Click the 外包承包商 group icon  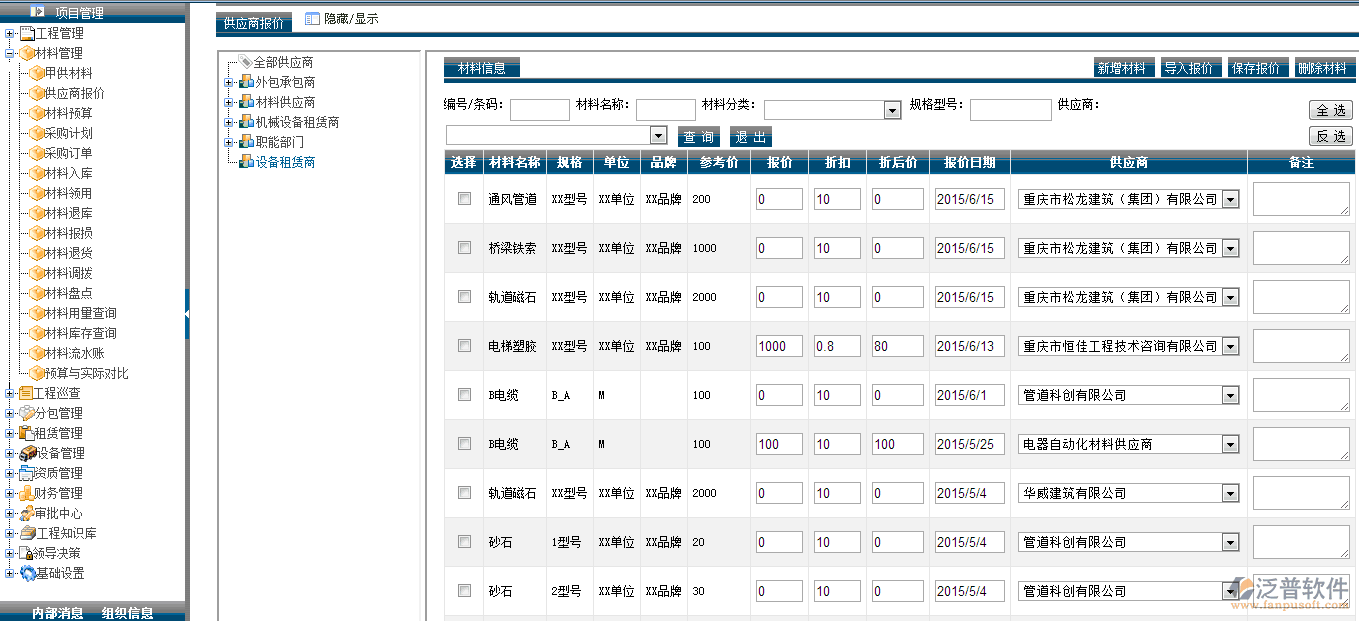(x=246, y=82)
